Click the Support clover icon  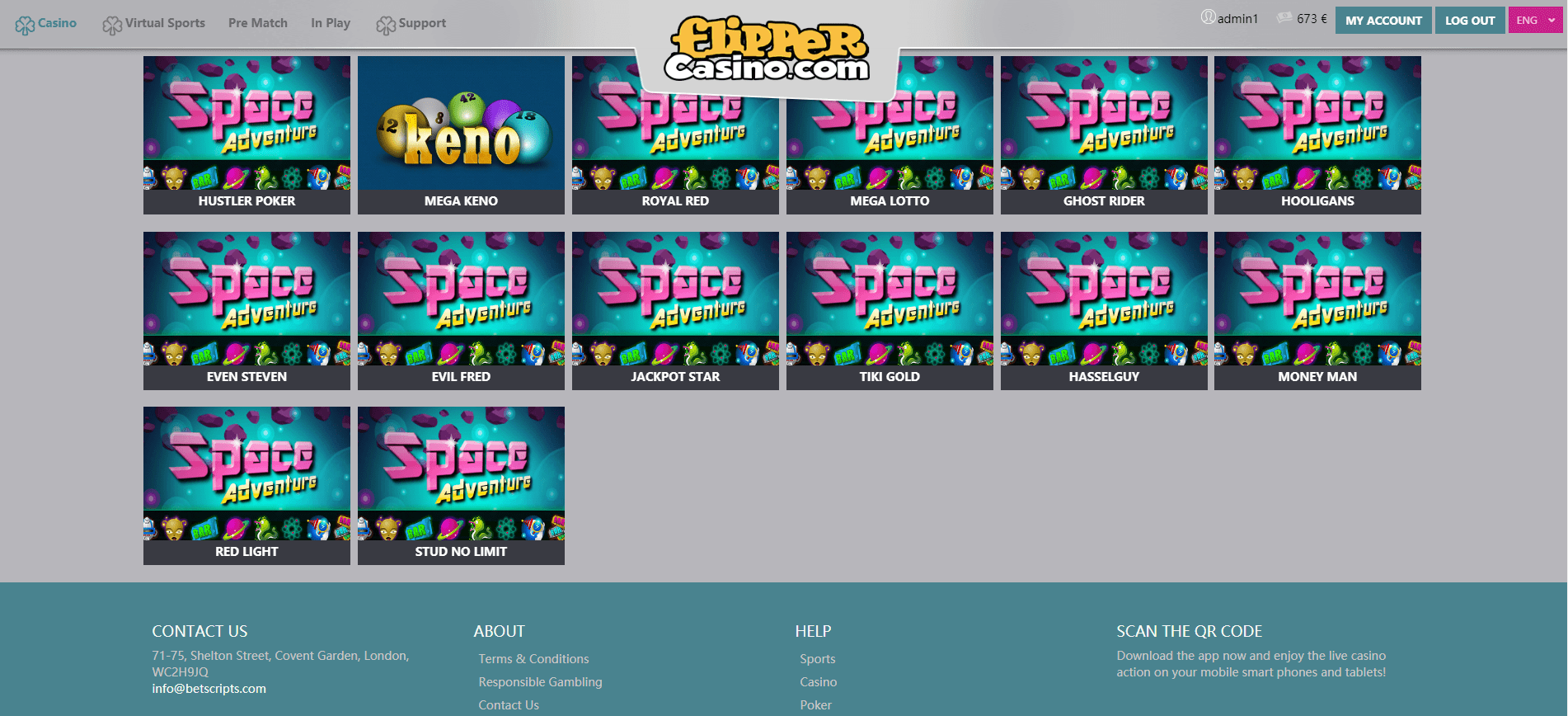(x=386, y=26)
